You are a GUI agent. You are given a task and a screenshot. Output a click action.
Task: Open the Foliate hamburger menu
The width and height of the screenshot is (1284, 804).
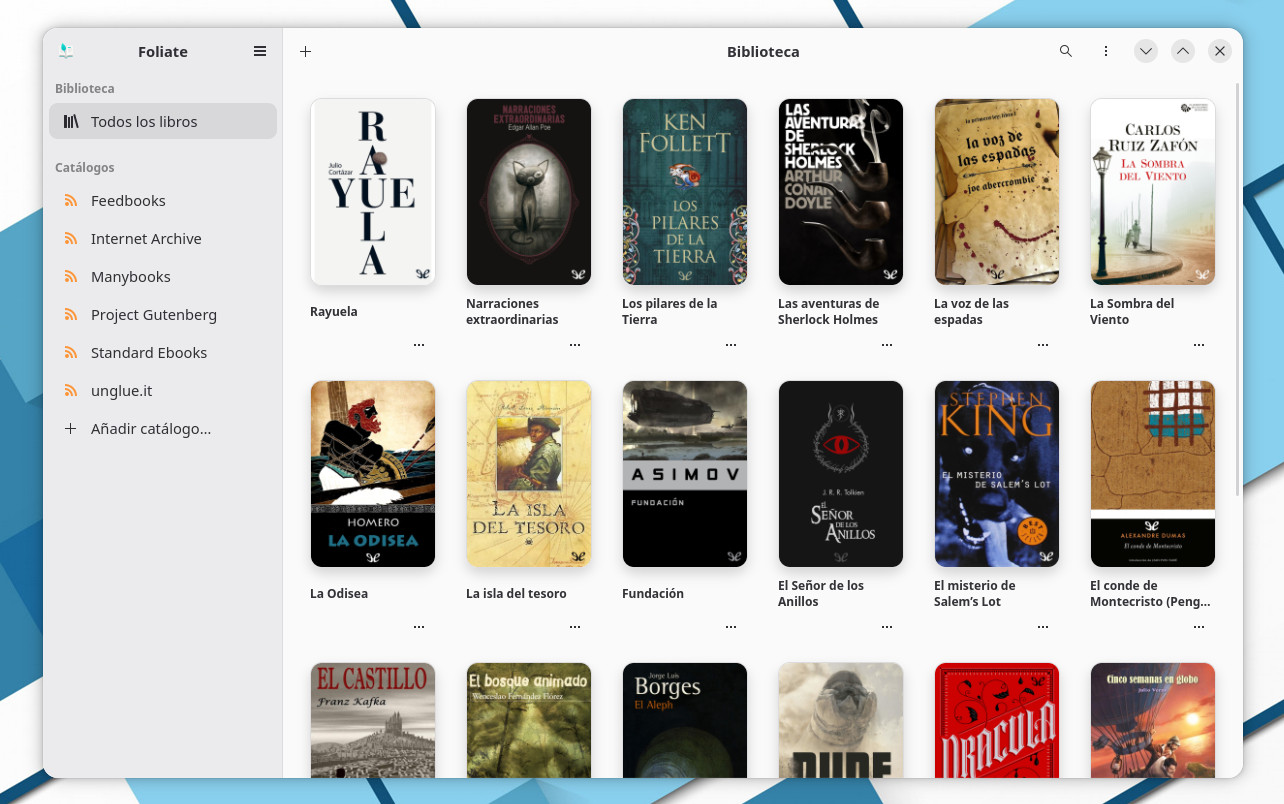tap(260, 51)
